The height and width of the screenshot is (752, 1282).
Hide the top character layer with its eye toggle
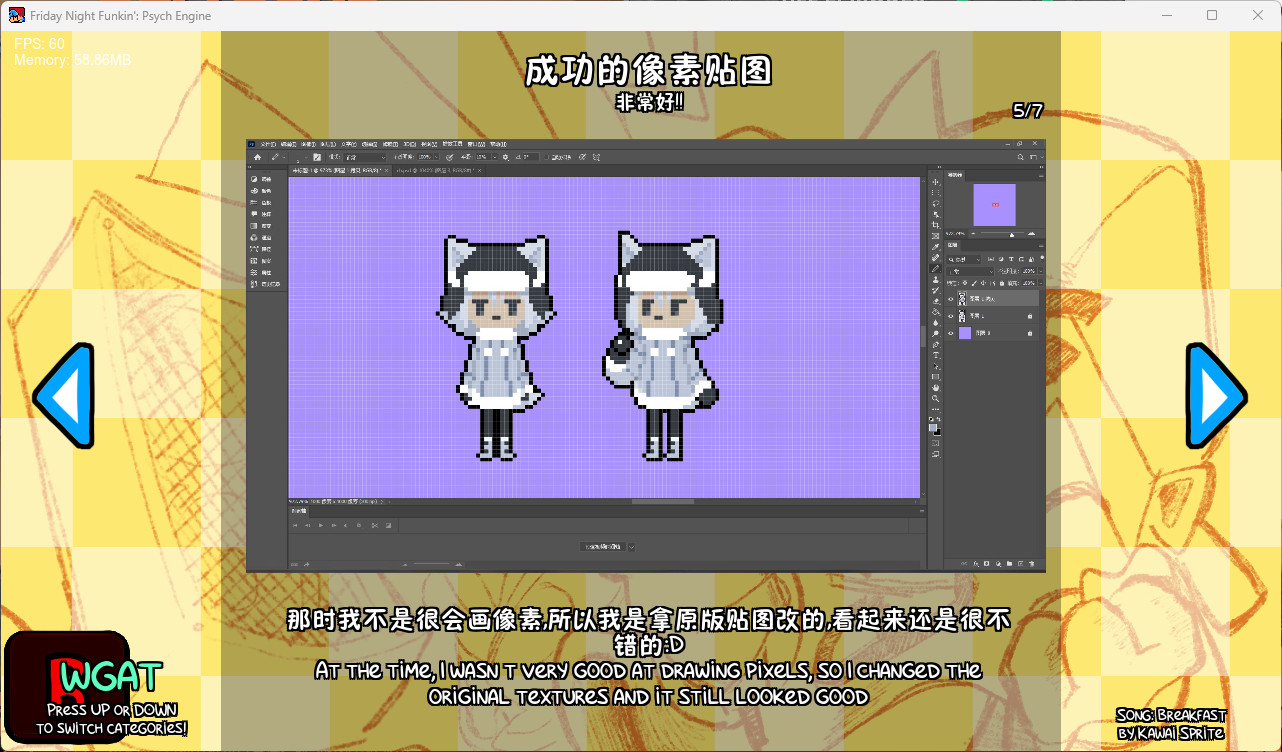pos(950,299)
